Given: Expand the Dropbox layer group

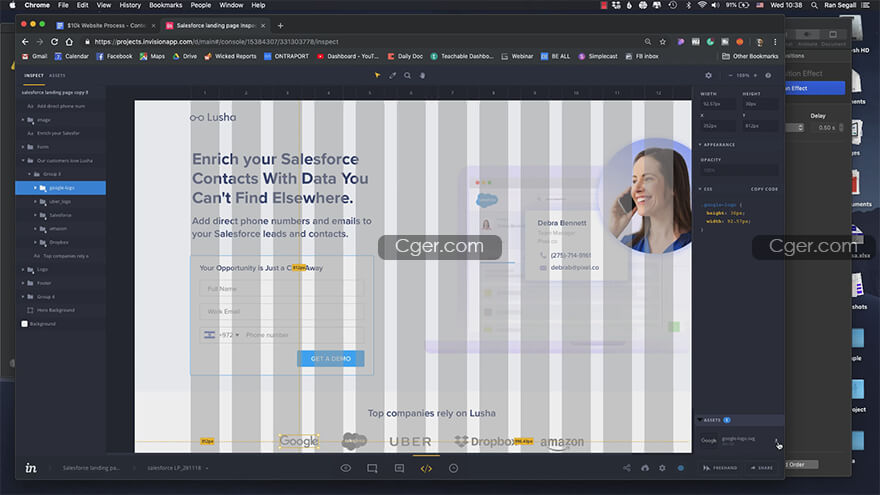Looking at the screenshot, I should [x=35, y=242].
